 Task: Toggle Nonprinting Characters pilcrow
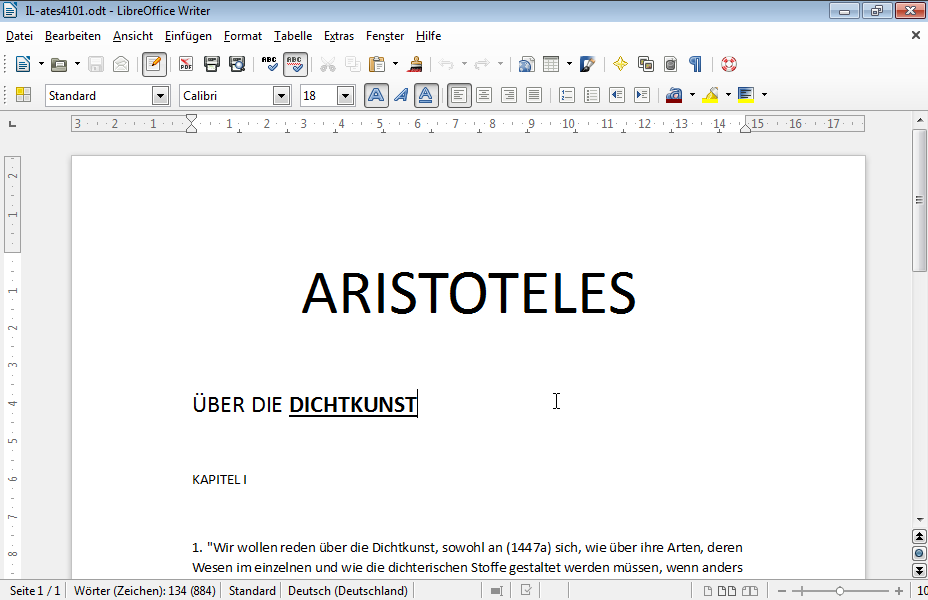click(695, 64)
